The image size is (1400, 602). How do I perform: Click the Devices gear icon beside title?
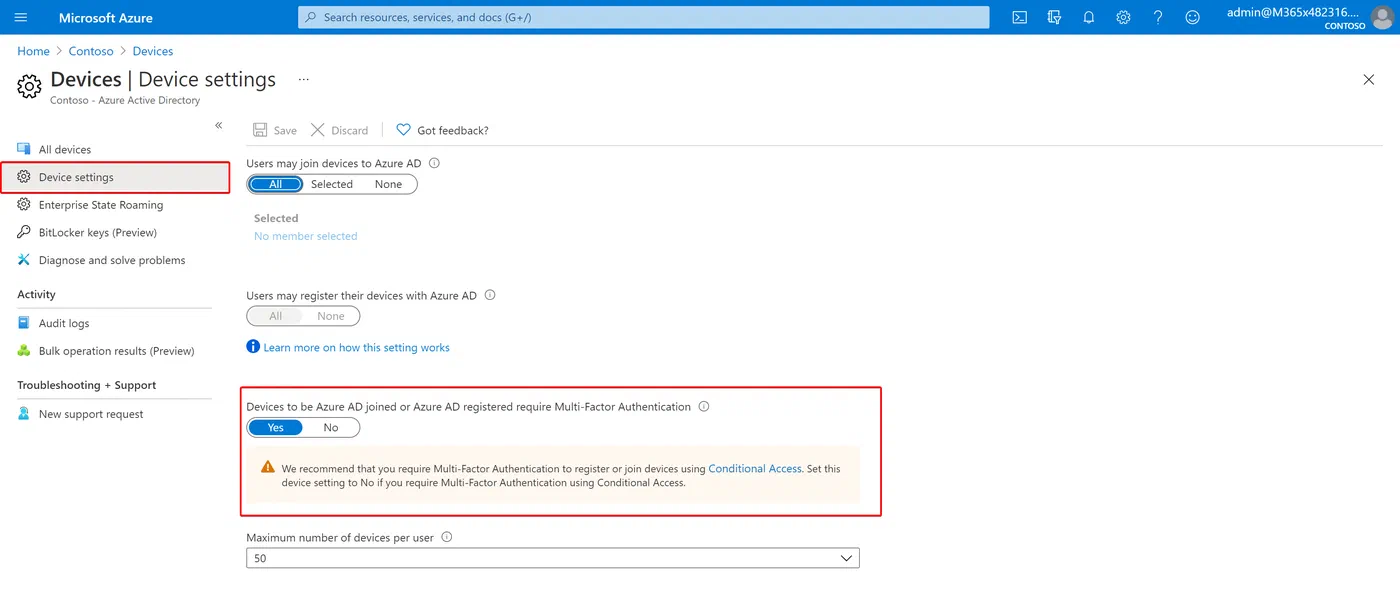click(30, 86)
